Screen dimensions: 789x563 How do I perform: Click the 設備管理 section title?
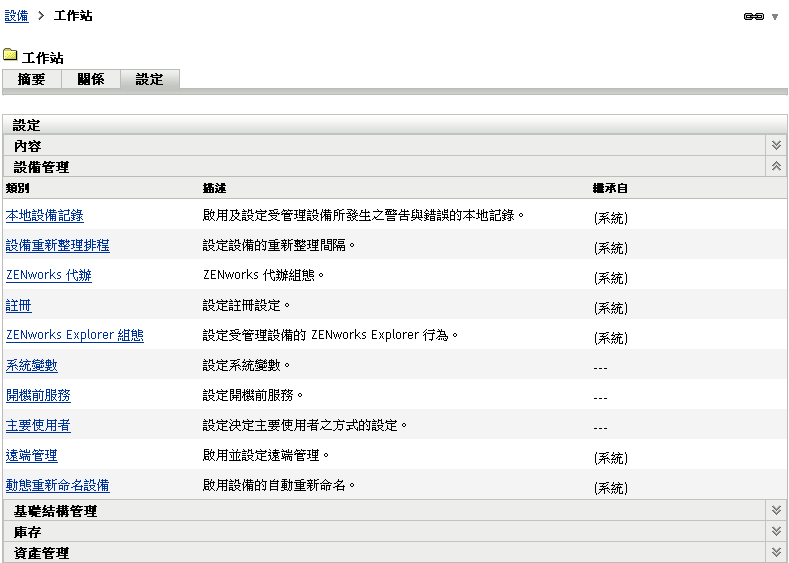pos(41,167)
